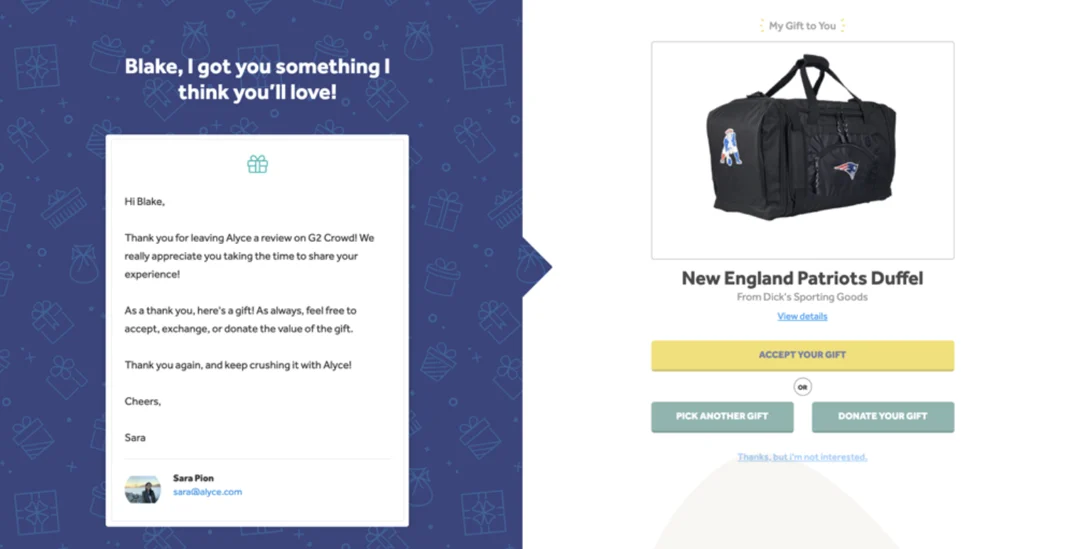This screenshot has width=1068, height=549.
Task: Click the duffel bag product image
Action: coord(802,151)
